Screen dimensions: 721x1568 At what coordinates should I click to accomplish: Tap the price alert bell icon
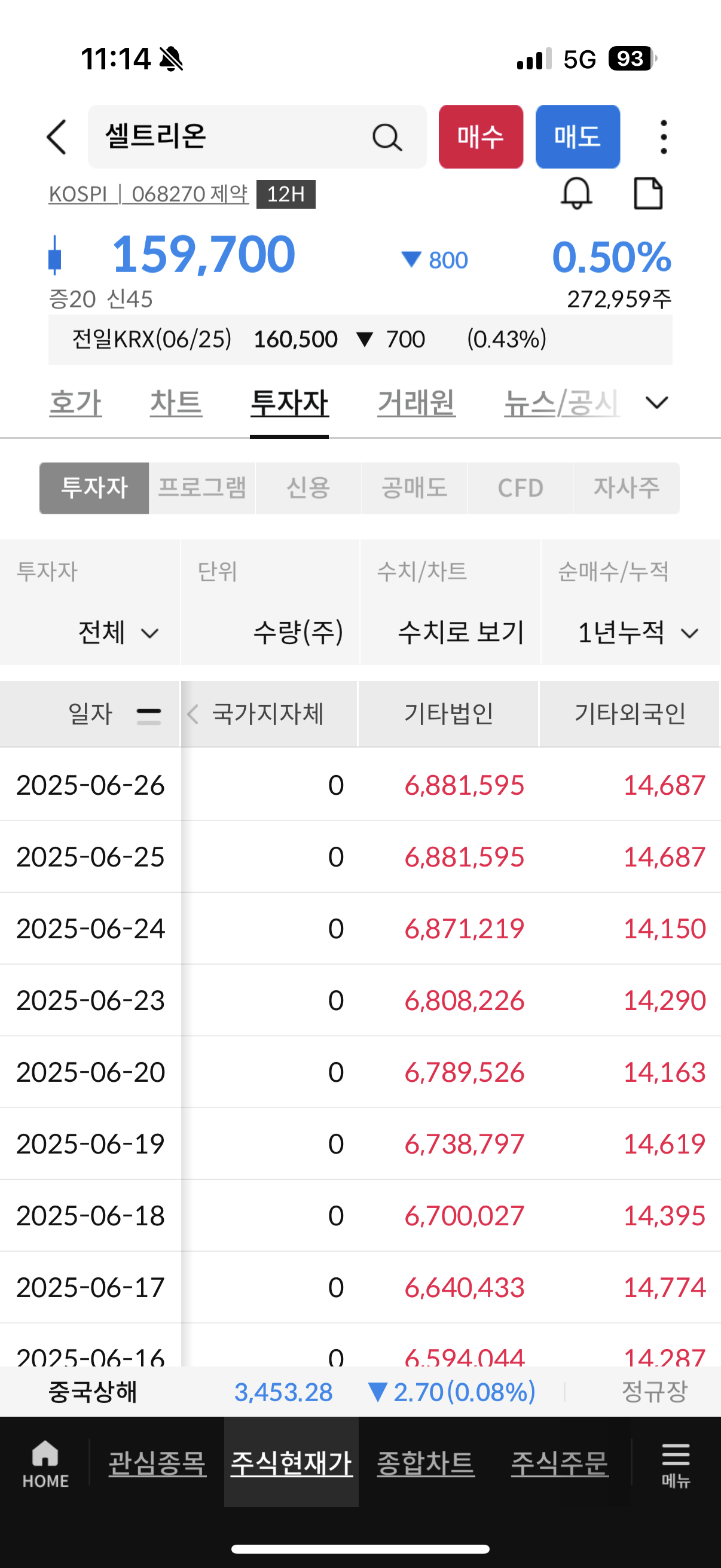point(576,194)
